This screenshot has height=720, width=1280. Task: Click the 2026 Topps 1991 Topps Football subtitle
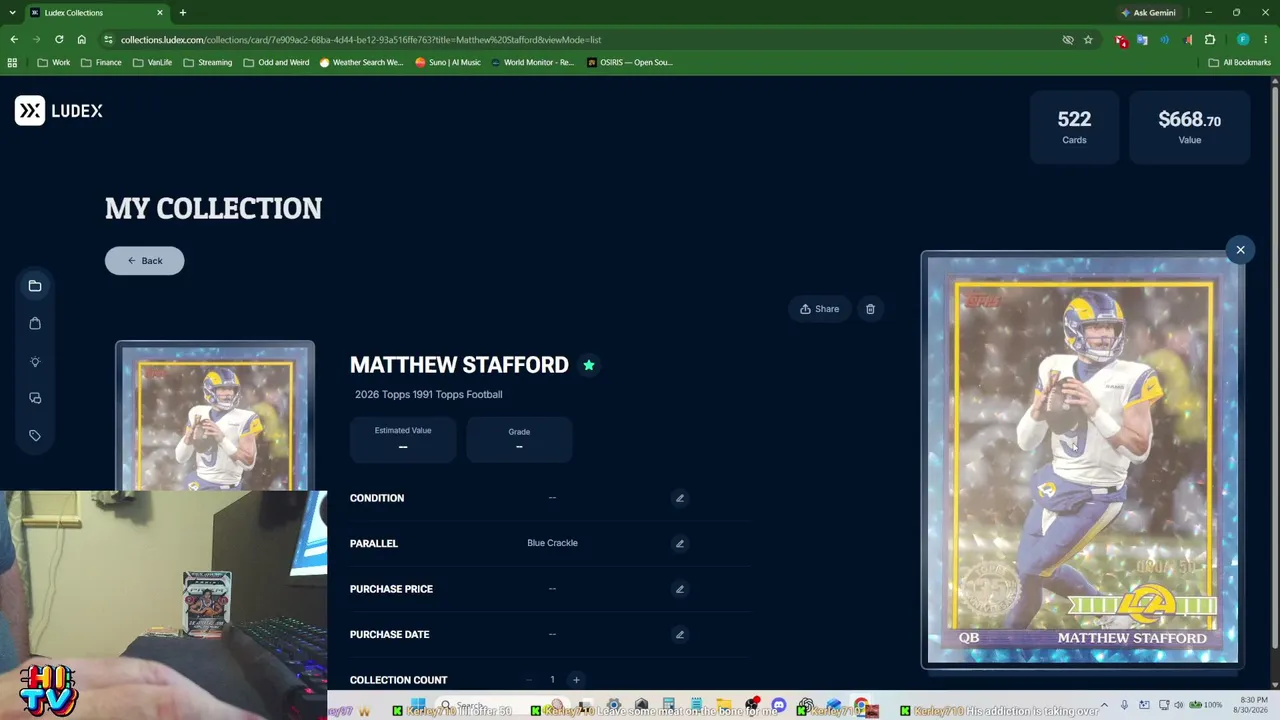(428, 394)
